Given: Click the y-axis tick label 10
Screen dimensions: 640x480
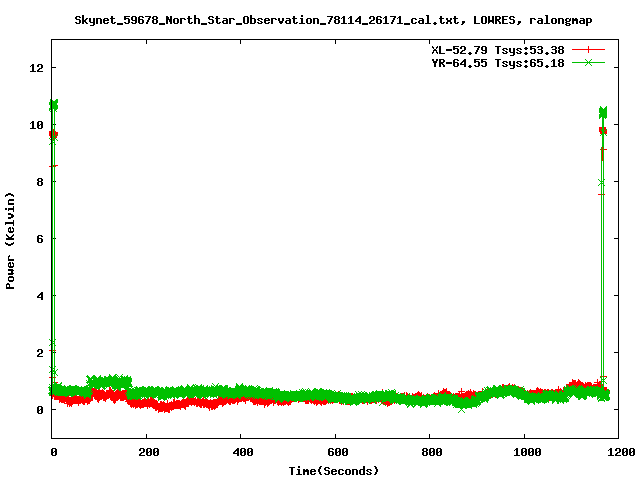Looking at the screenshot, I should pyautogui.click(x=36, y=125).
